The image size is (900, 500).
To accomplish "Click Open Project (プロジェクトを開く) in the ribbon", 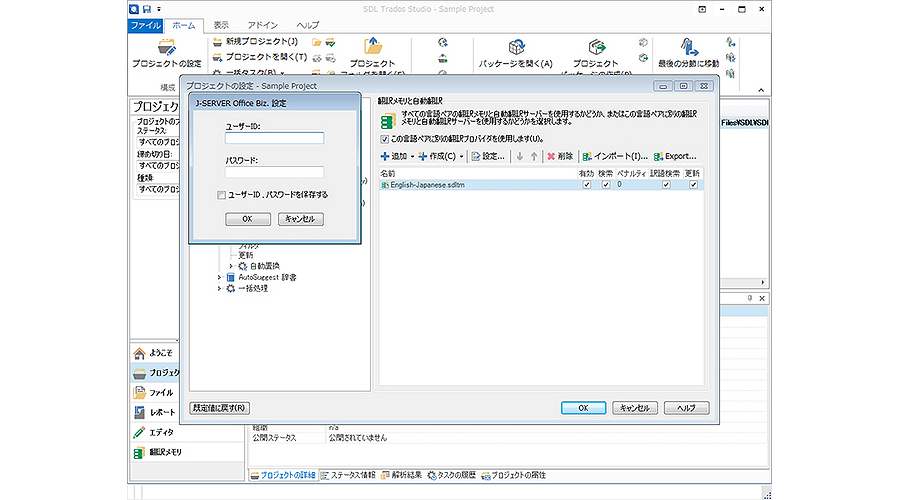I will pos(260,57).
